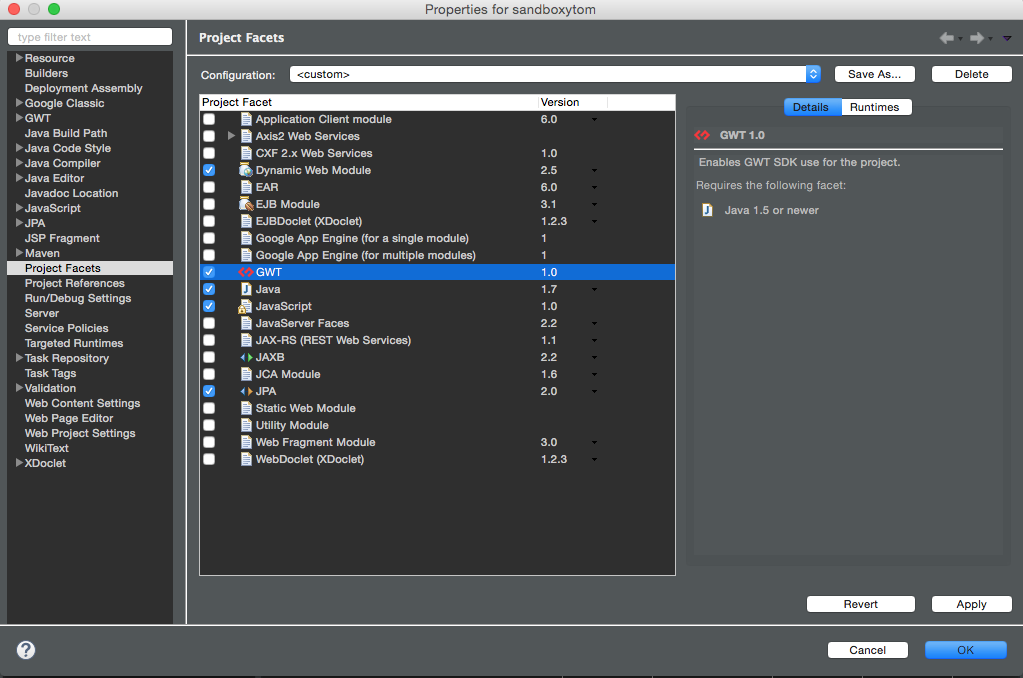This screenshot has height=678, width=1023.
Task: Check the Google App Engine single module box
Action: coord(209,238)
